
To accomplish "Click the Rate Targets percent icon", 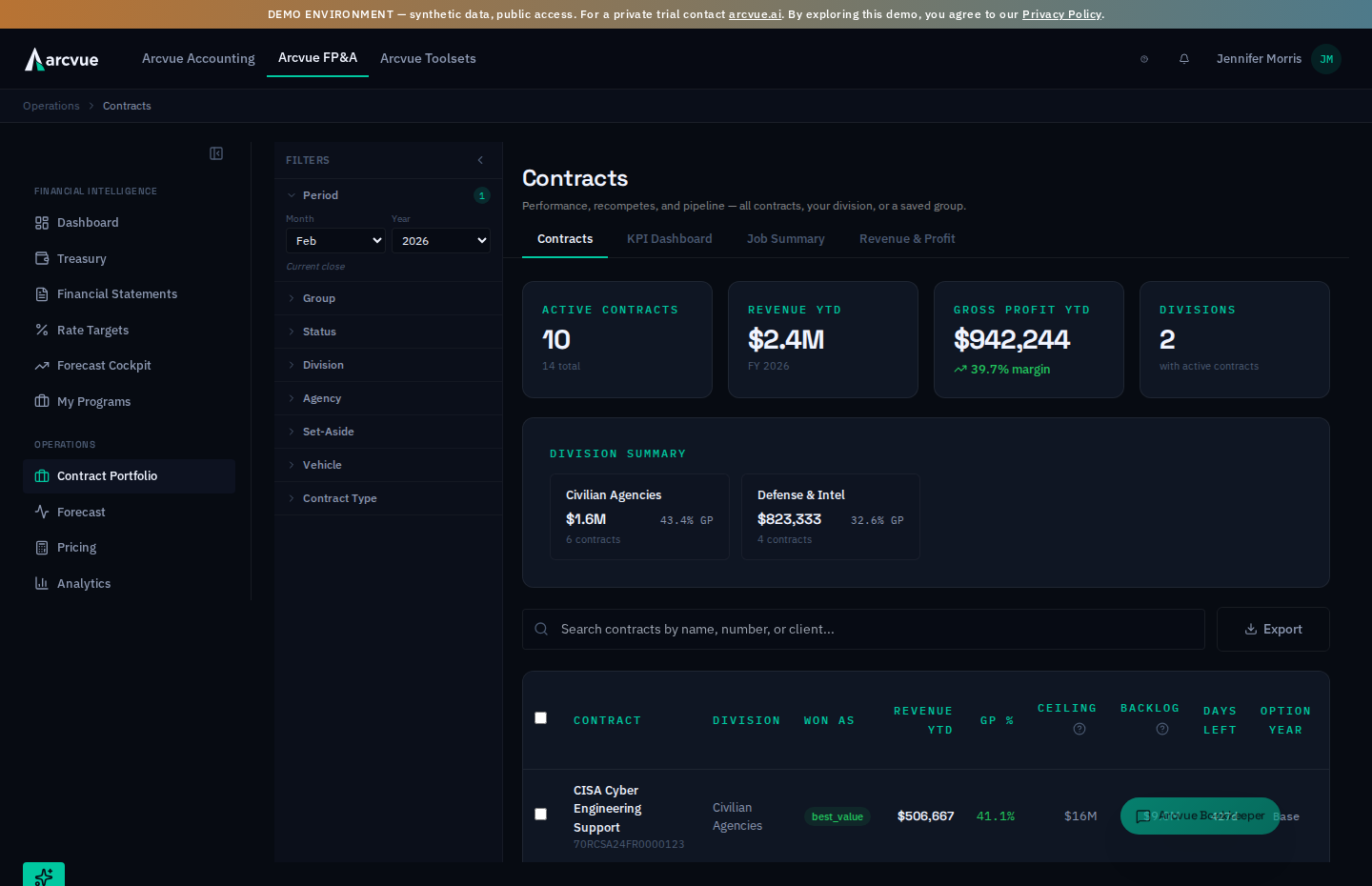I will point(42,330).
